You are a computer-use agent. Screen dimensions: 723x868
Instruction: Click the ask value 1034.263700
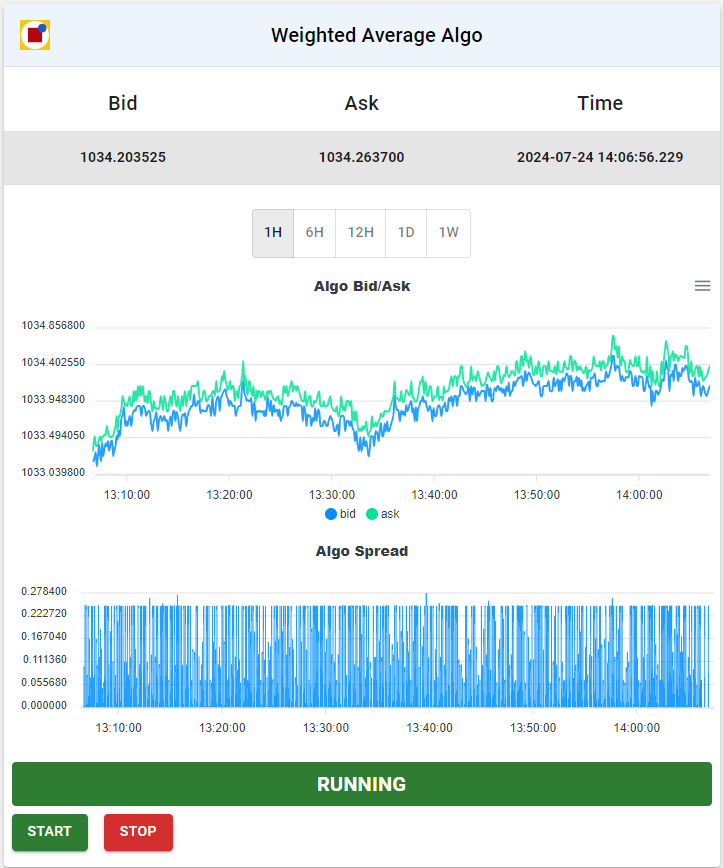pos(362,158)
